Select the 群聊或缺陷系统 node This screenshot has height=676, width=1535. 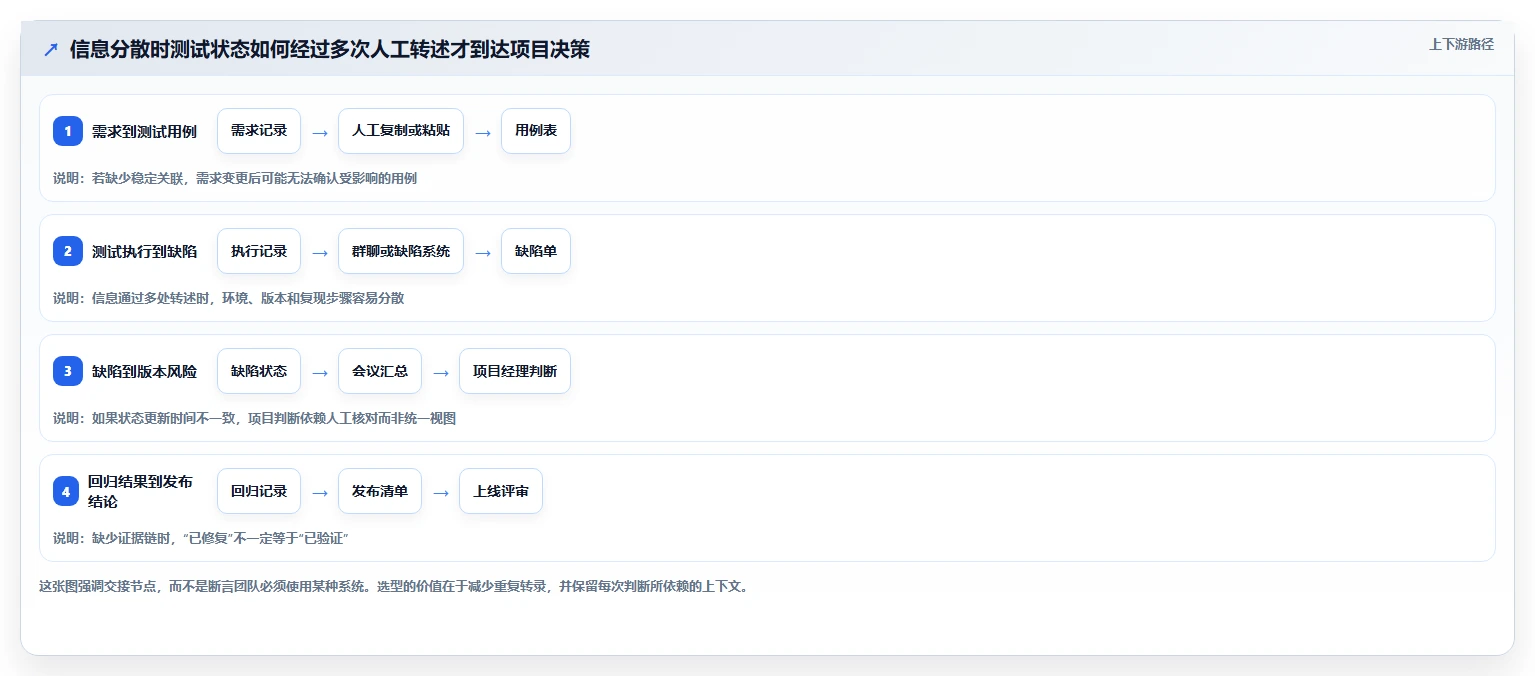[401, 251]
